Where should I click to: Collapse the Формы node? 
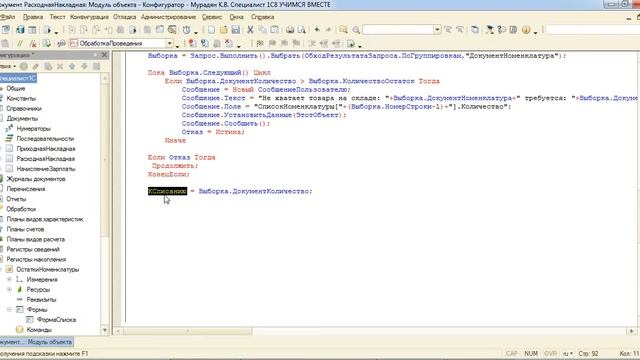[9, 310]
